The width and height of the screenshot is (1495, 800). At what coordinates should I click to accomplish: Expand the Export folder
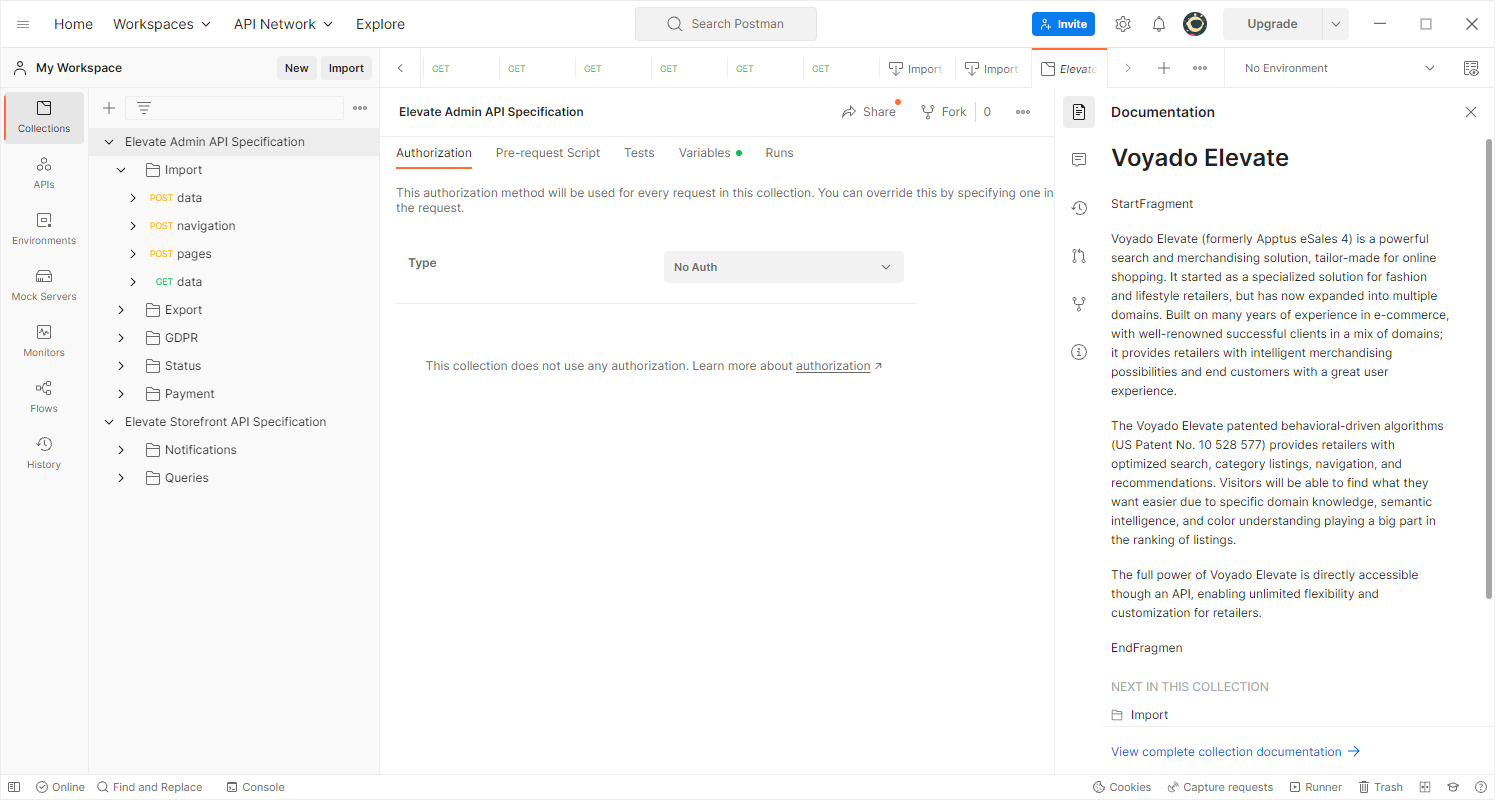tap(121, 310)
